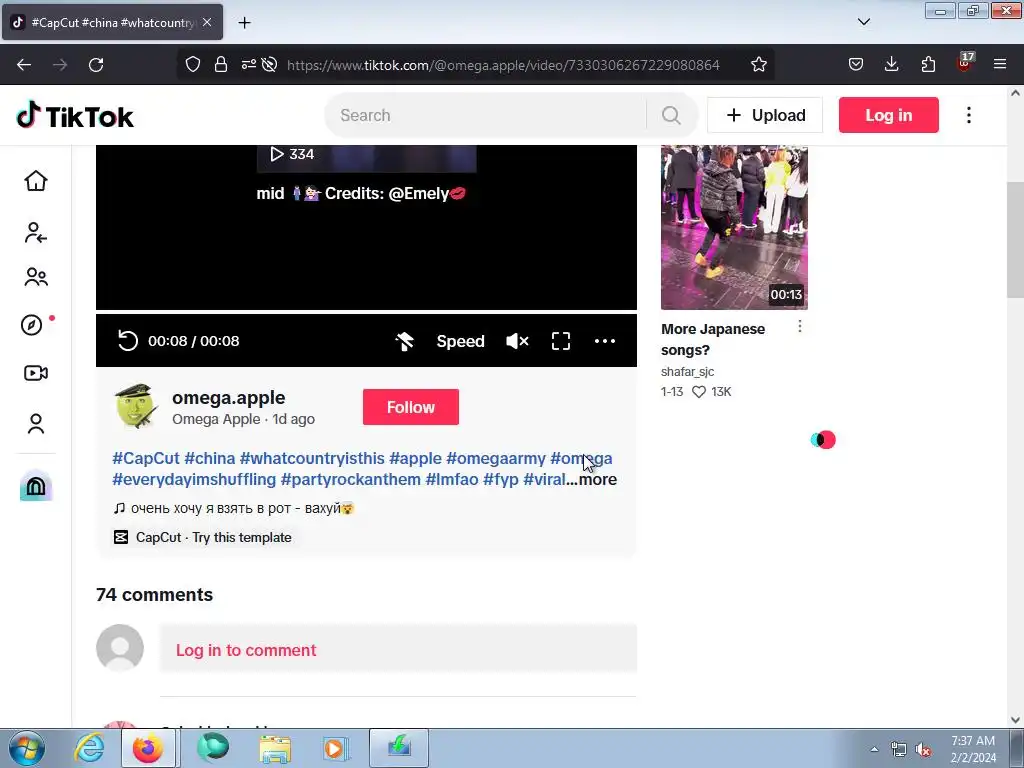Open the Firefox Downloads panel
Viewport: 1024px width, 768px height.
pos(891,64)
